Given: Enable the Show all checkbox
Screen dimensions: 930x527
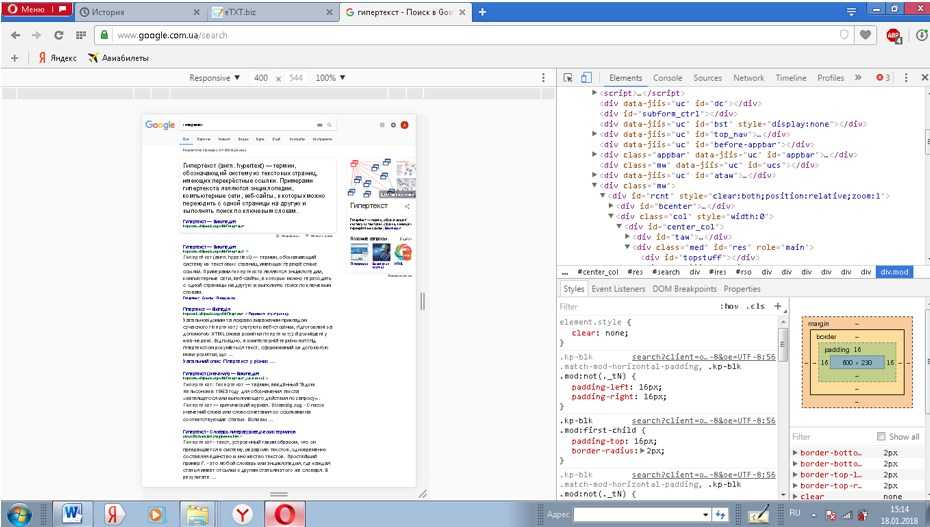Looking at the screenshot, I should (x=881, y=436).
